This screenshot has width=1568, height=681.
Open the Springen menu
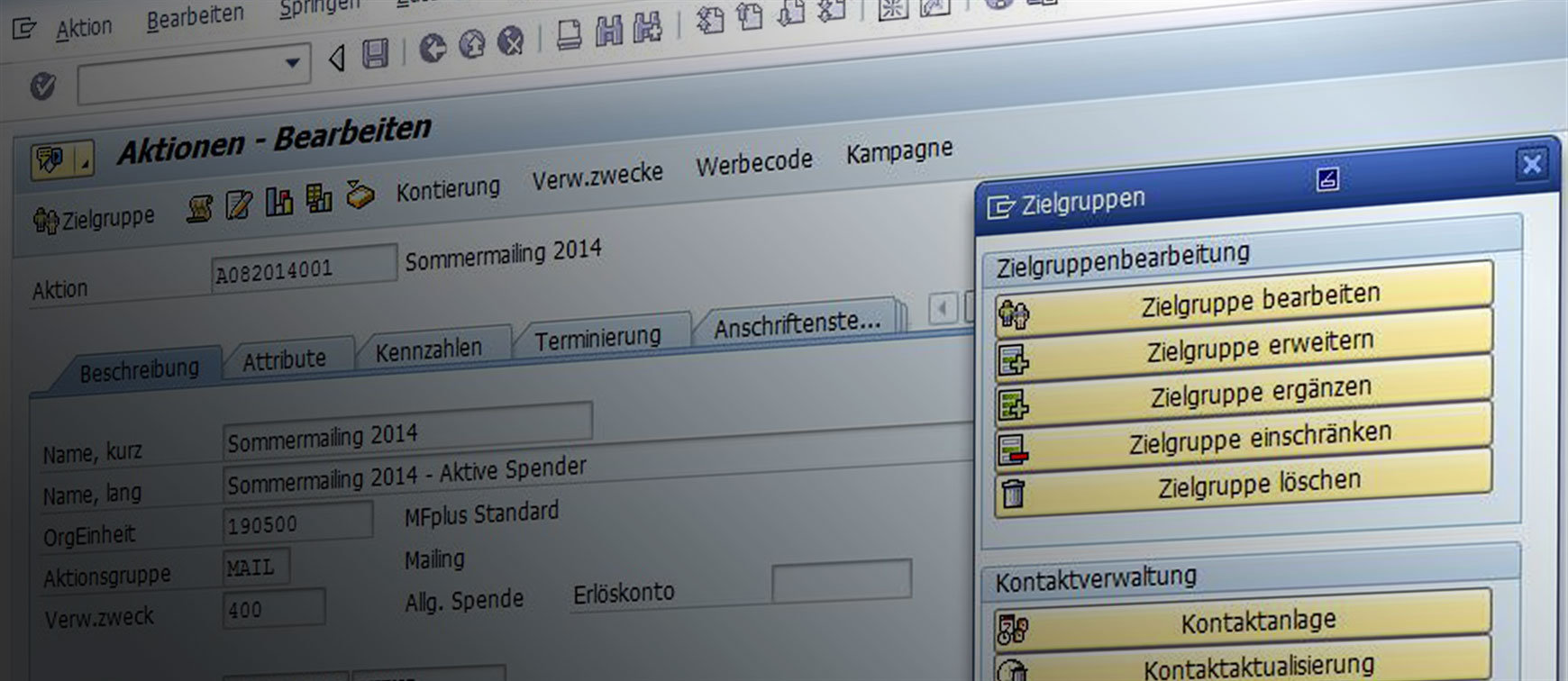[319, 8]
